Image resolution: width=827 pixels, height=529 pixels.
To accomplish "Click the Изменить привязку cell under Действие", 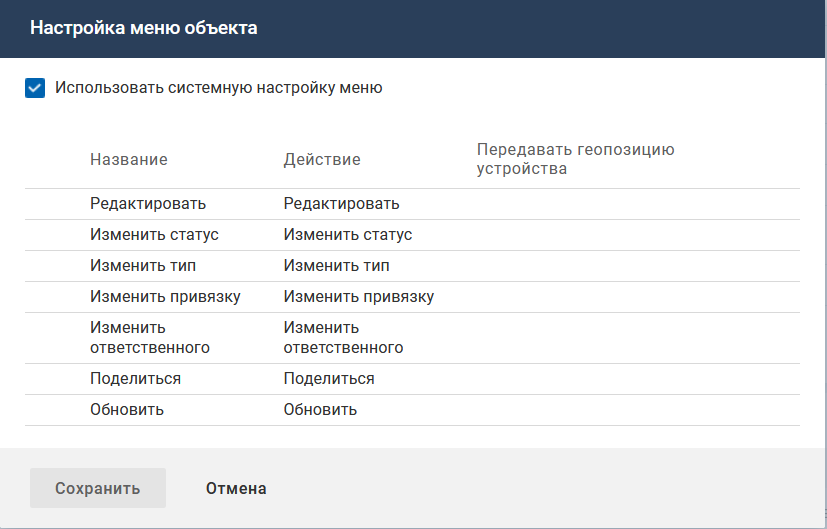I will (359, 297).
